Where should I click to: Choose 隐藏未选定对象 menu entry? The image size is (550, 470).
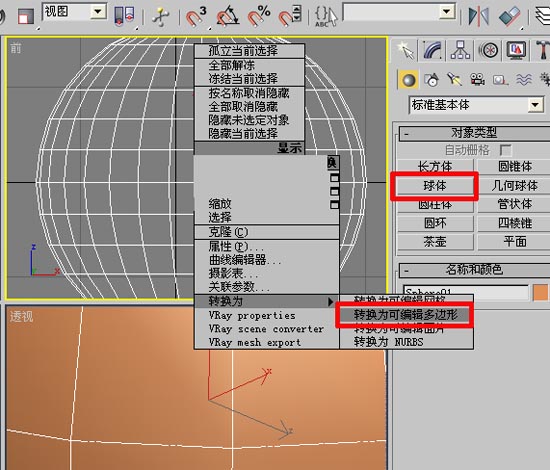pos(249,120)
